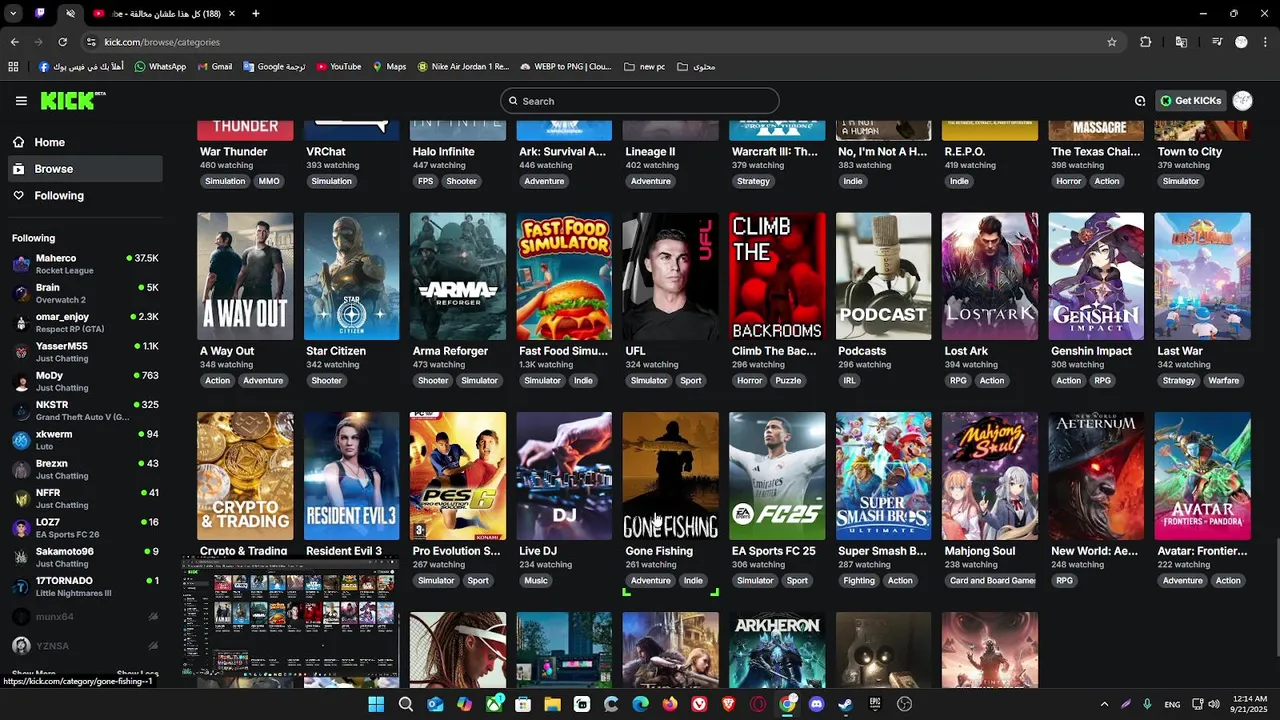The width and height of the screenshot is (1280, 720).
Task: Open the New World Aeternum cover
Action: 1096,476
